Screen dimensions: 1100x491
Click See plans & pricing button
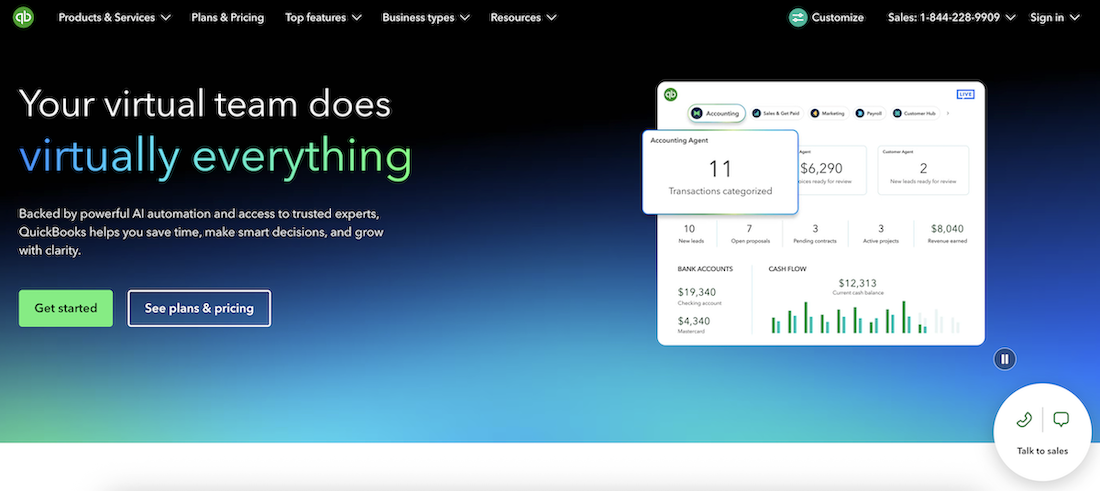point(199,308)
